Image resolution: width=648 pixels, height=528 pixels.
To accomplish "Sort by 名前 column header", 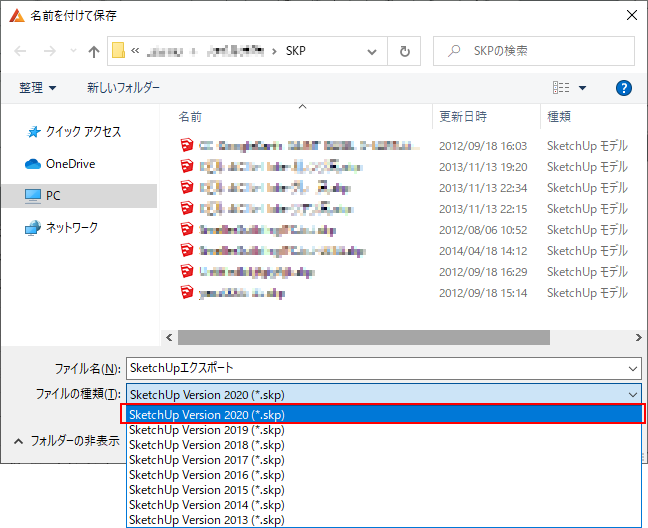I will coord(190,117).
